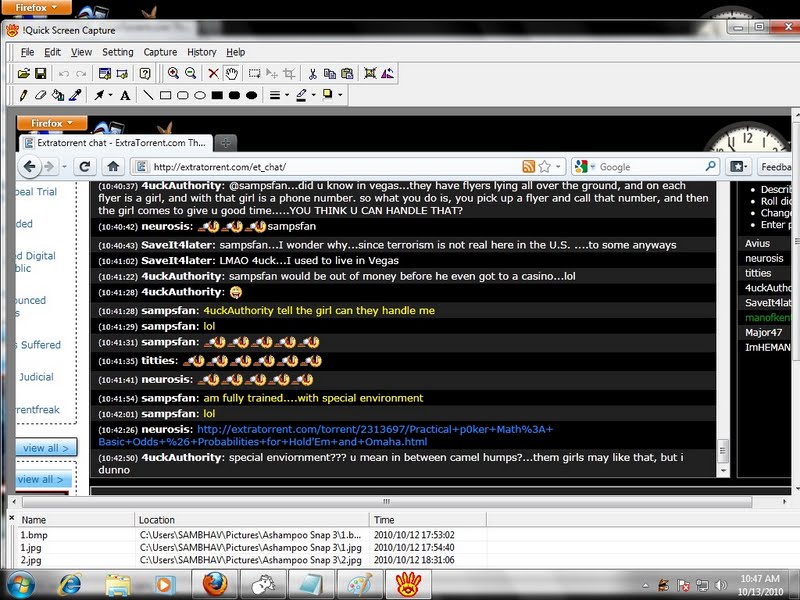Open the History menu
The image size is (800, 600).
[x=201, y=52]
